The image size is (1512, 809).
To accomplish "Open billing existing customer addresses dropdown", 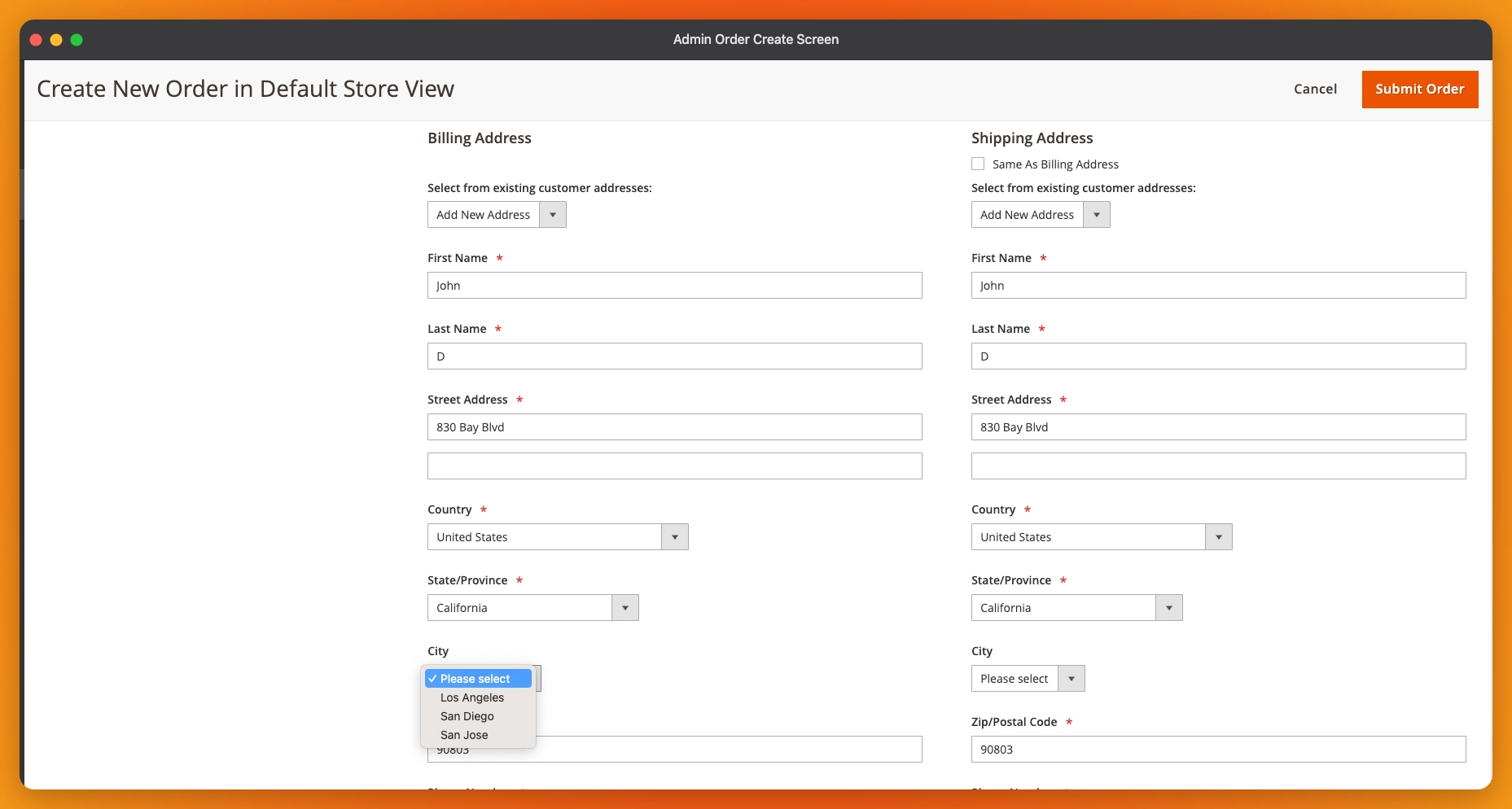I will [x=497, y=215].
